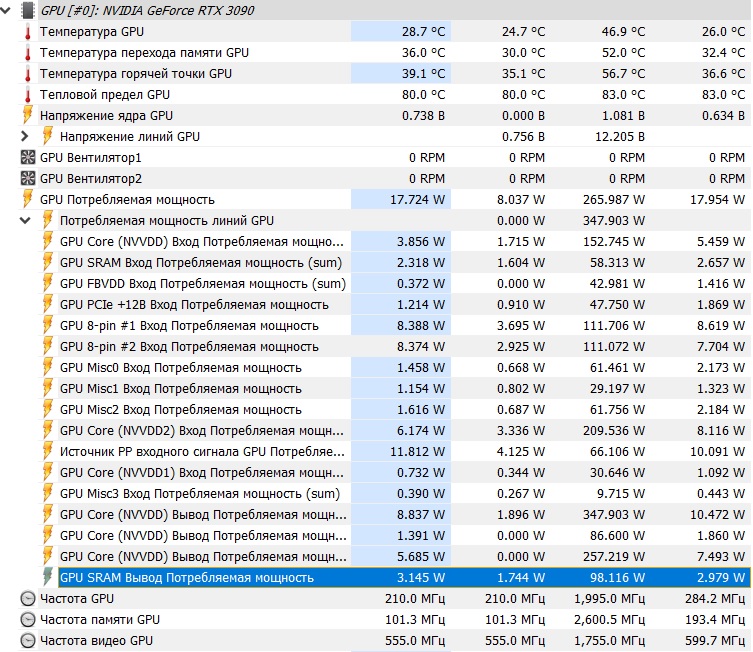
Task: Select the GPU Misc2 Вход row label
Action: pyautogui.click(x=181, y=410)
